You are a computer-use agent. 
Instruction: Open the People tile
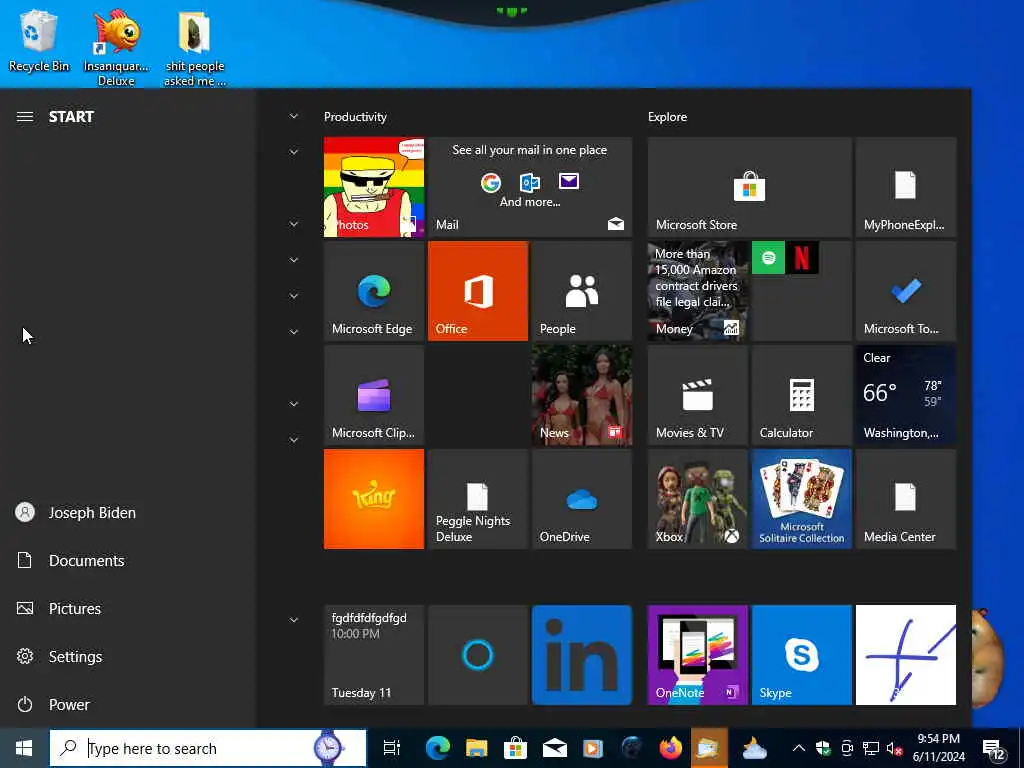point(582,291)
